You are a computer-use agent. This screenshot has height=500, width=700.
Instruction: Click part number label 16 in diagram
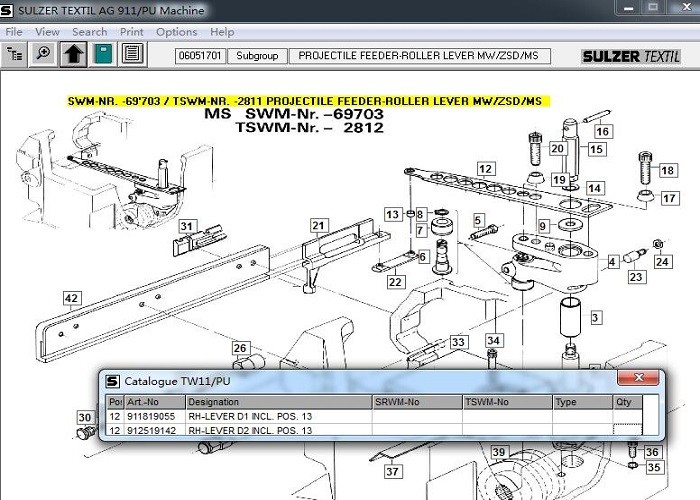pyautogui.click(x=603, y=131)
